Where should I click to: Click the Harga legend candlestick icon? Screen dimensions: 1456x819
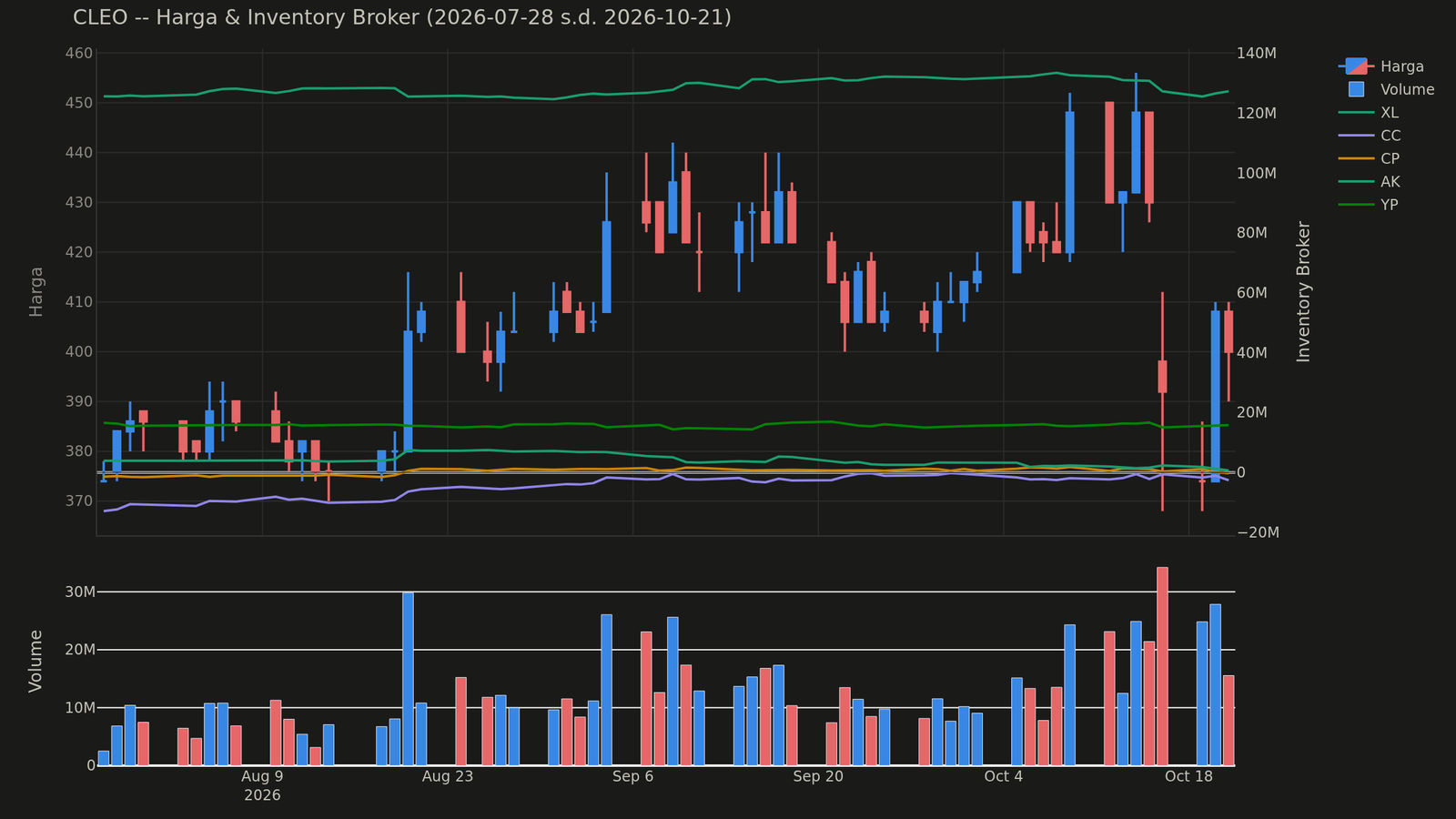[1356, 66]
